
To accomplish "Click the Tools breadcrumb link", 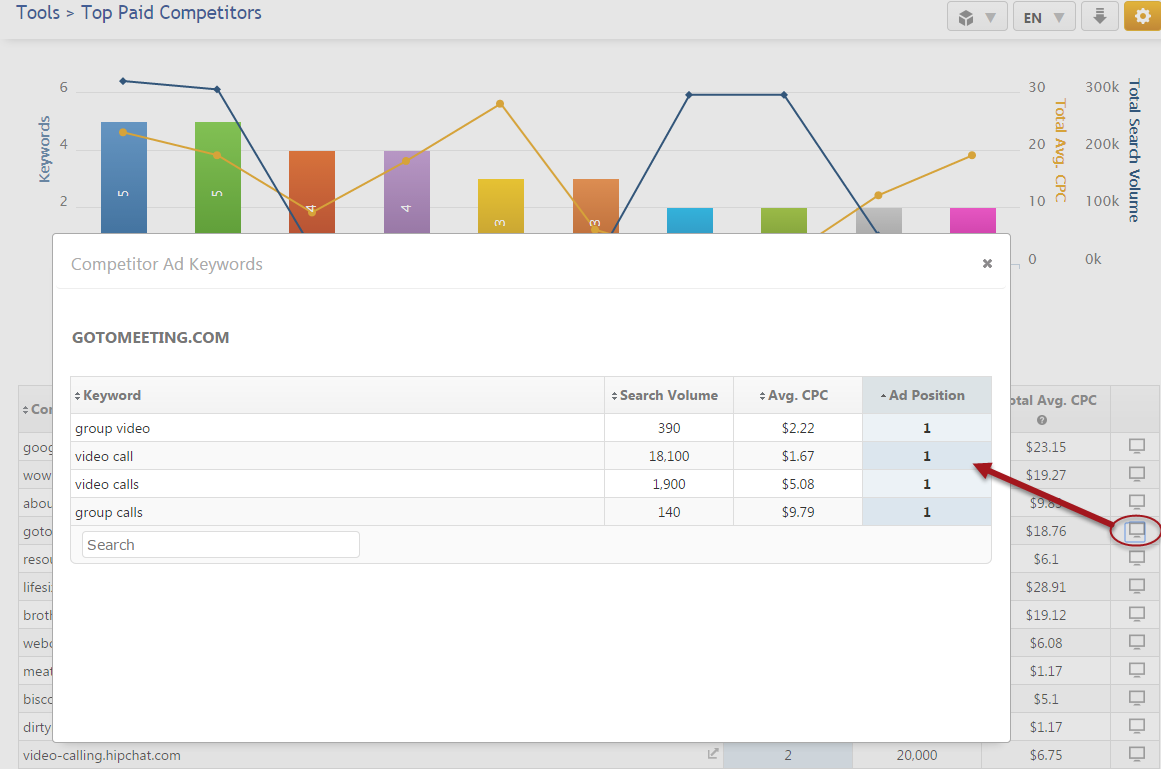I will click(x=38, y=14).
